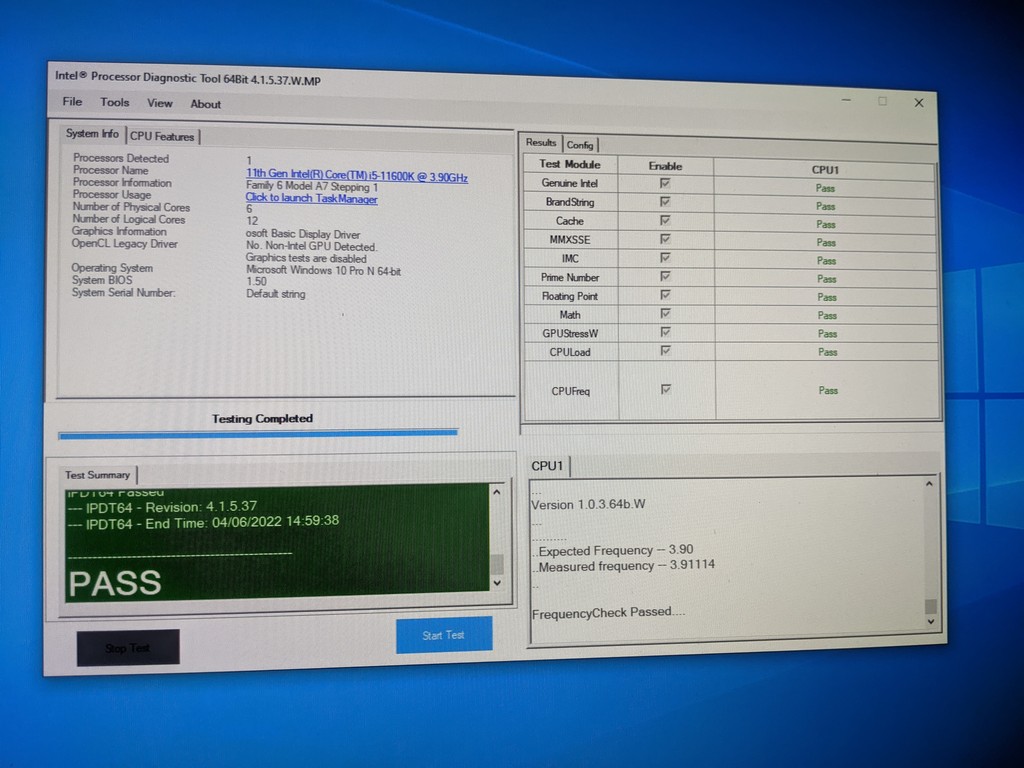Toggle the CPULoad test checkbox
Viewport: 1024px width, 768px height.
click(665, 351)
